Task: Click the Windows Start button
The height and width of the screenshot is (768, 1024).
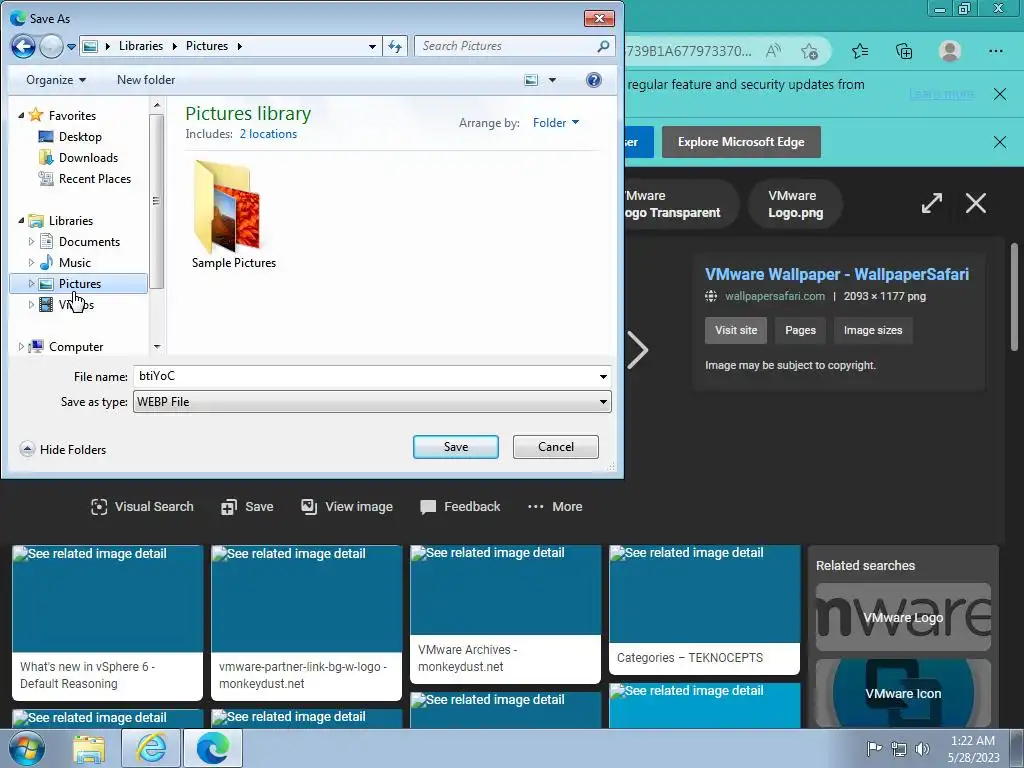Action: 27,748
